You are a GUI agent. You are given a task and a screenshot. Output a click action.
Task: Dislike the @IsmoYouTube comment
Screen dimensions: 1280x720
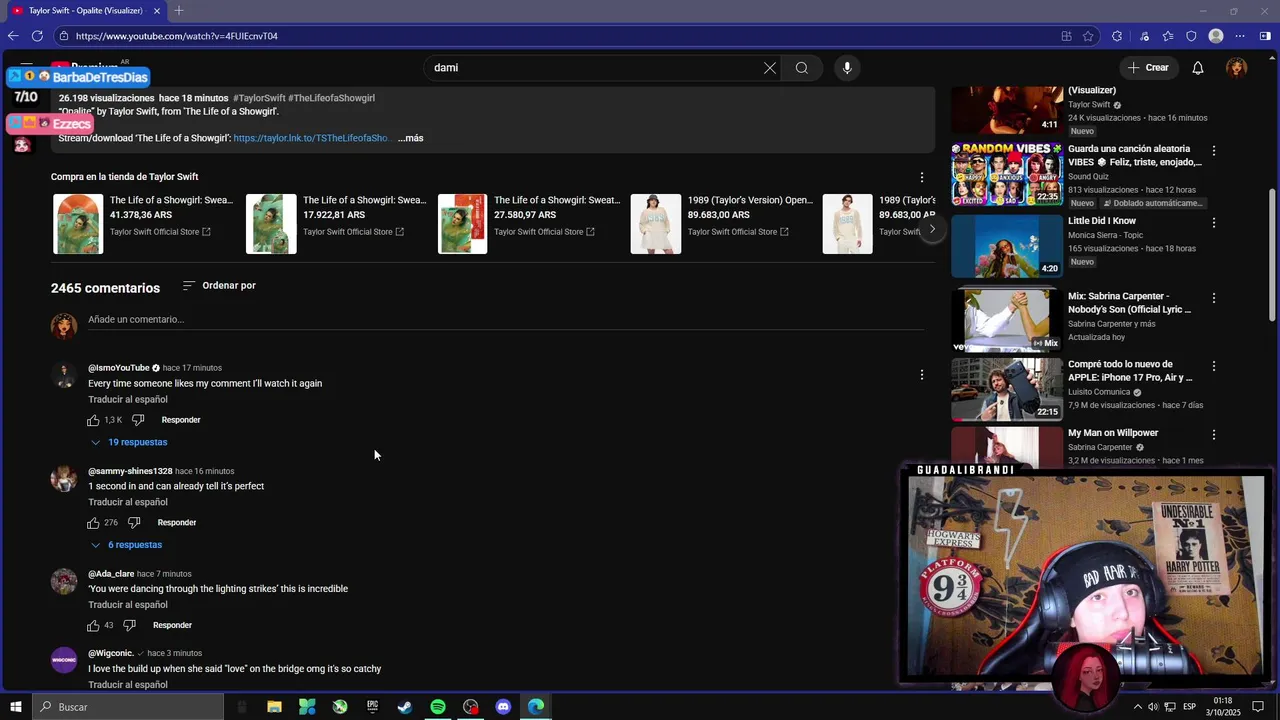[138, 420]
